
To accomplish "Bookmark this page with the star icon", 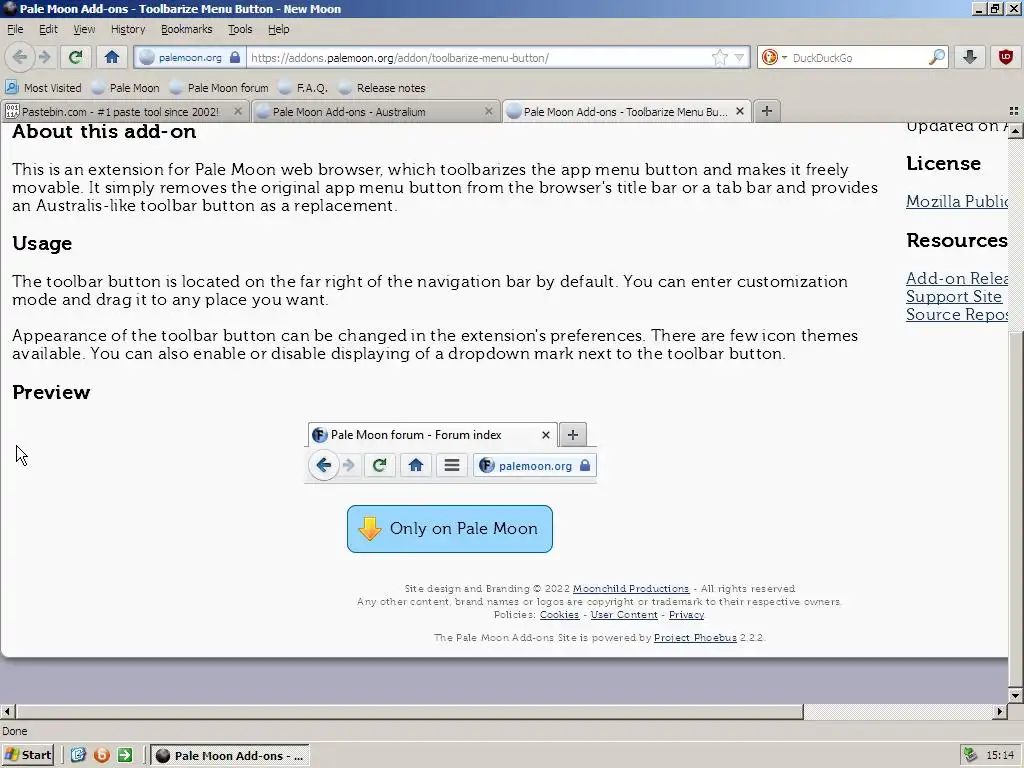I will (720, 57).
